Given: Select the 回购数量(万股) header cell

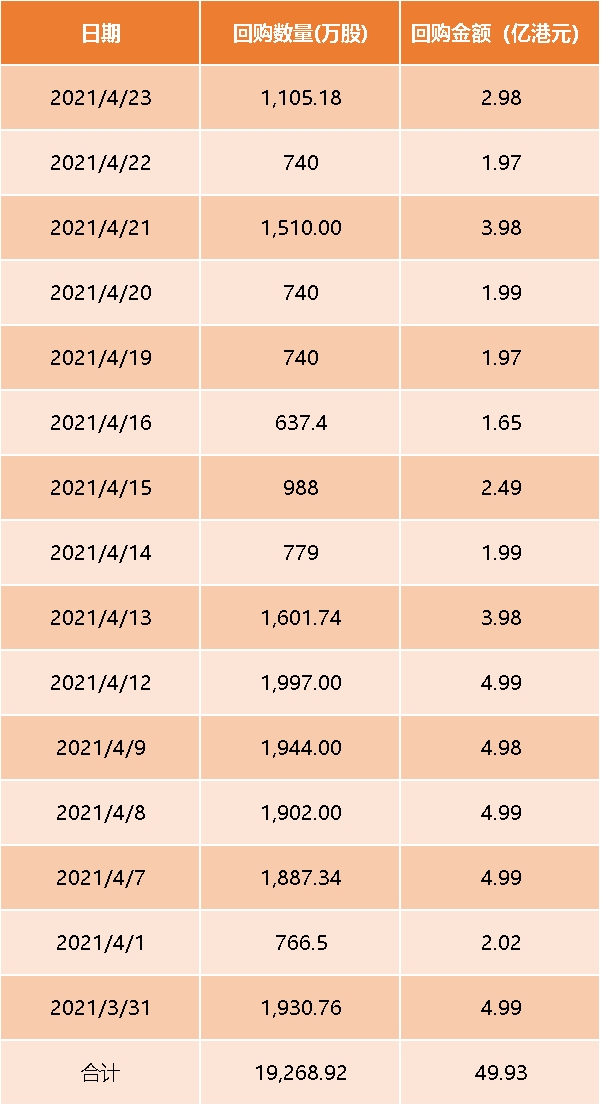Looking at the screenshot, I should pyautogui.click(x=300, y=33).
